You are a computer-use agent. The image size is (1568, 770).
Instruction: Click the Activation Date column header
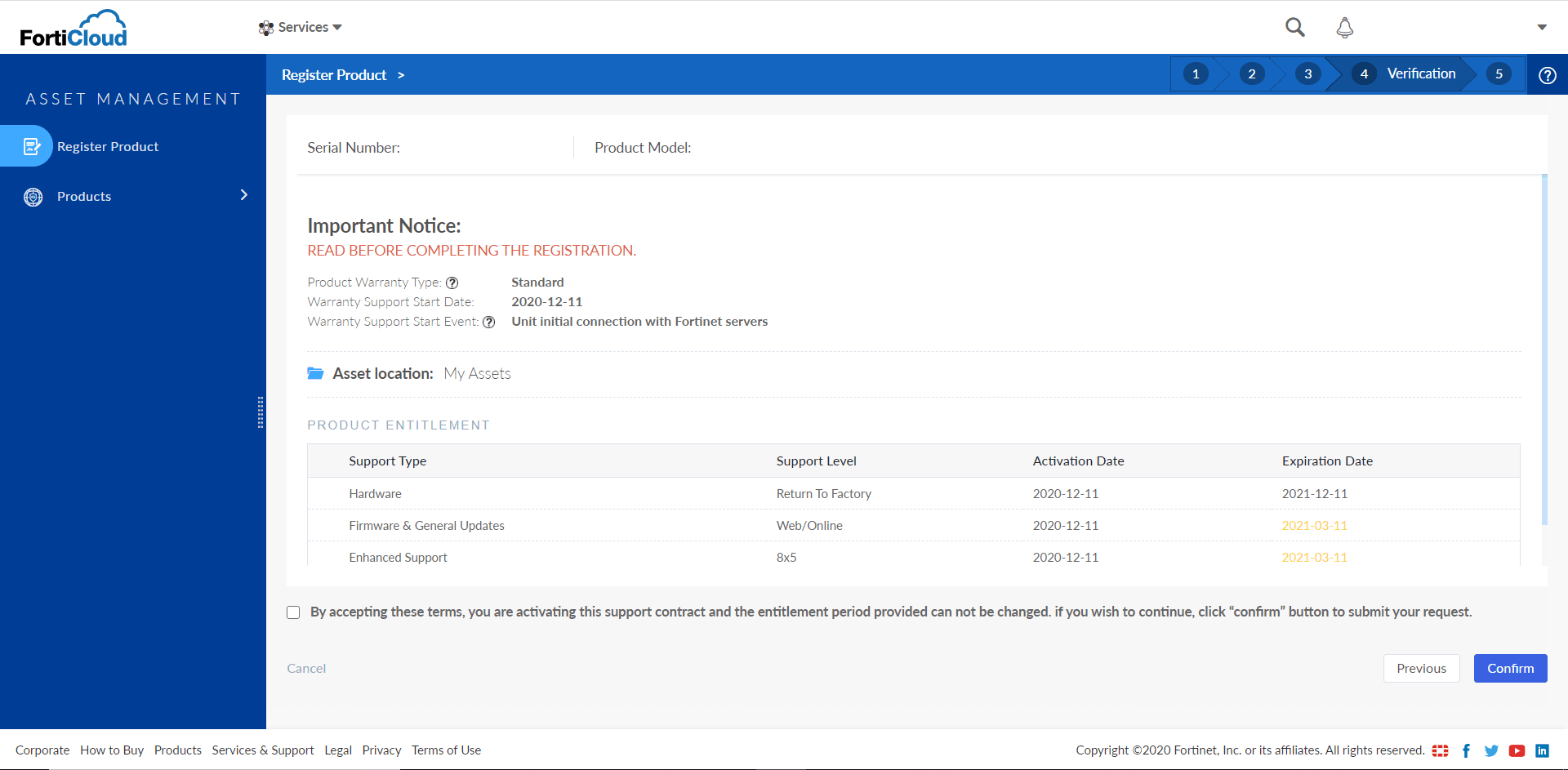tap(1079, 461)
